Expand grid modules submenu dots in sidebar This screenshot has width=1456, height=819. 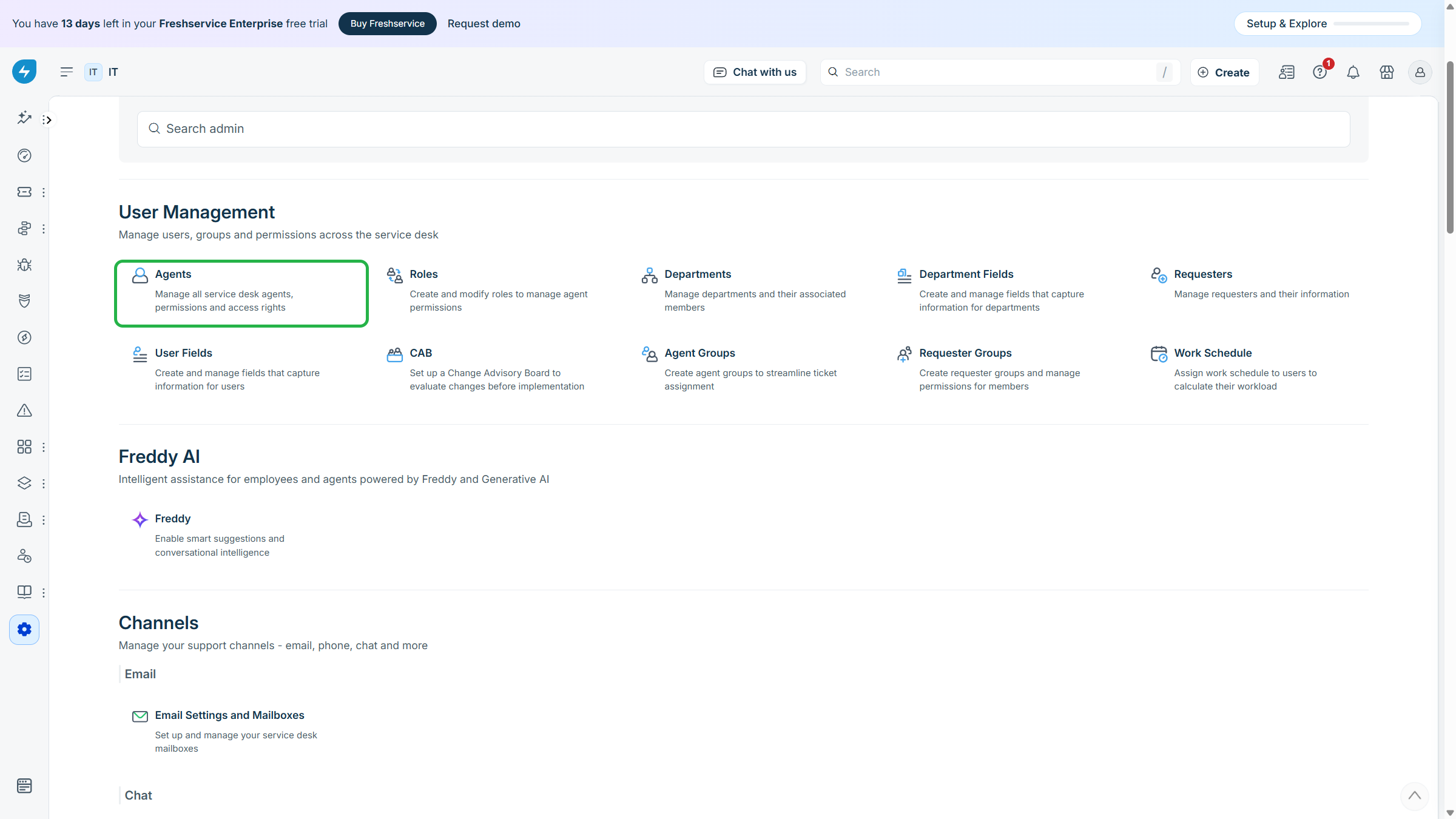click(x=43, y=447)
